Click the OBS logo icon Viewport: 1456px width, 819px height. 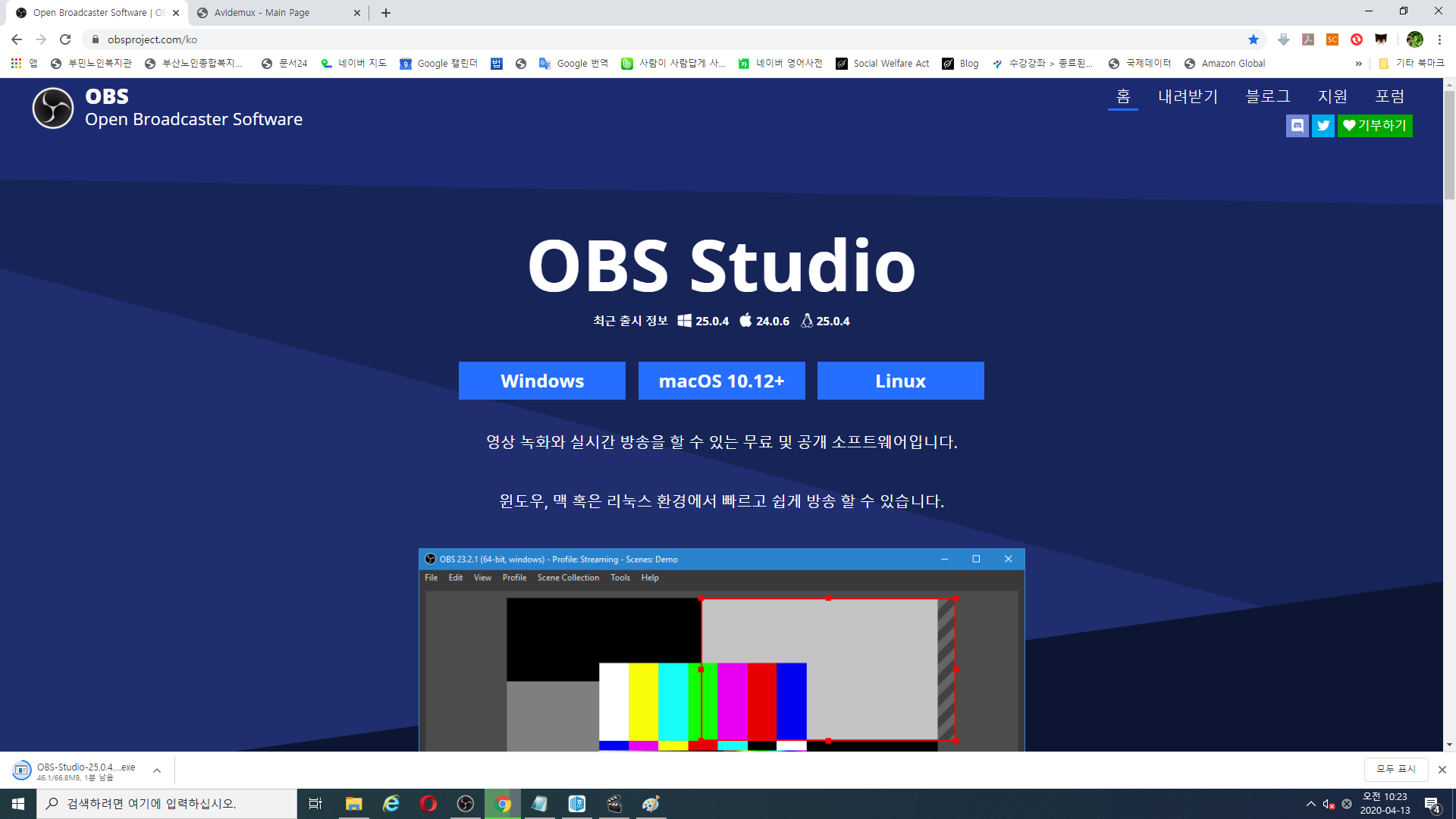53,108
